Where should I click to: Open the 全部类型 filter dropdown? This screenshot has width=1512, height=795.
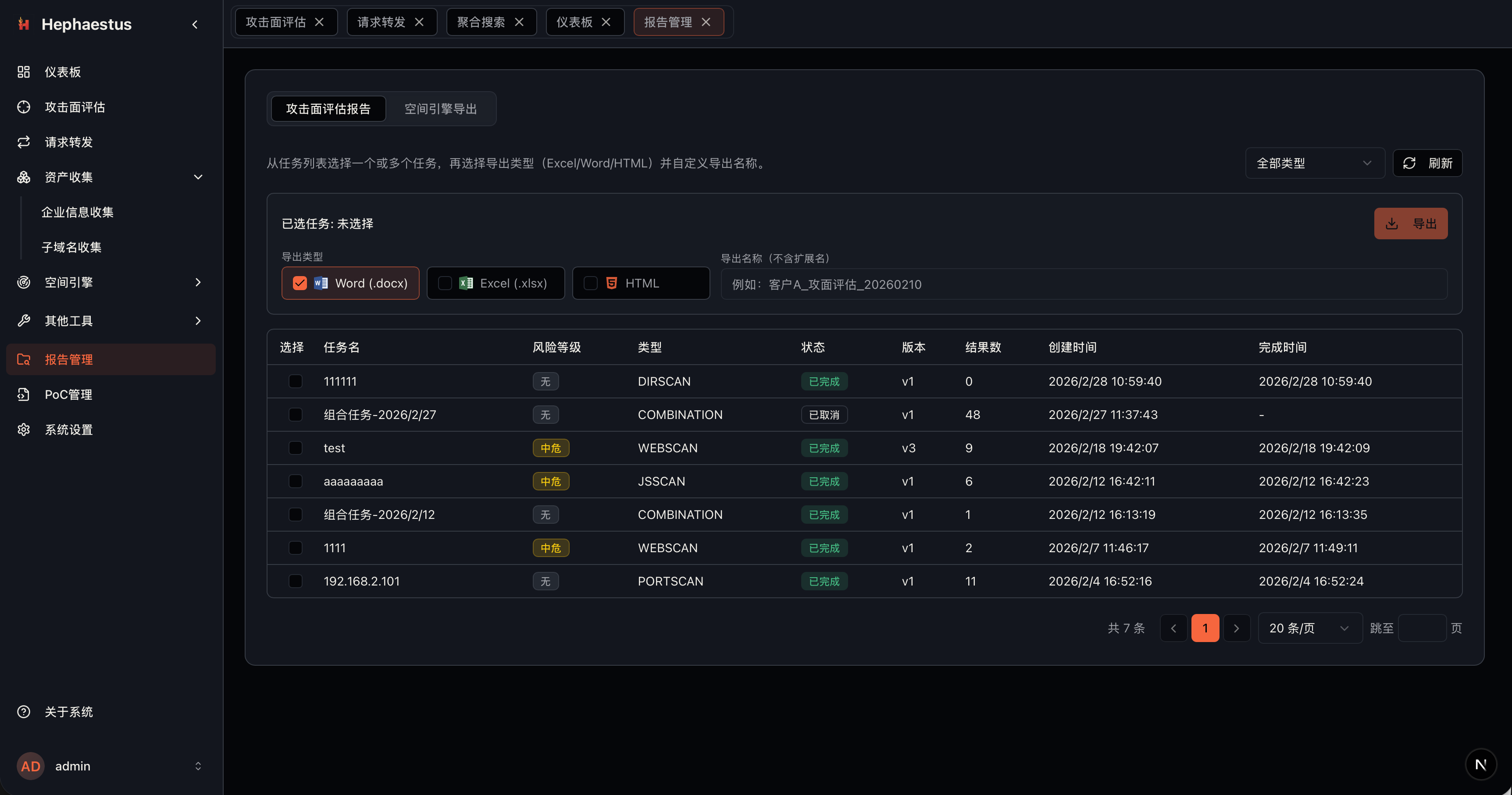pos(1314,163)
